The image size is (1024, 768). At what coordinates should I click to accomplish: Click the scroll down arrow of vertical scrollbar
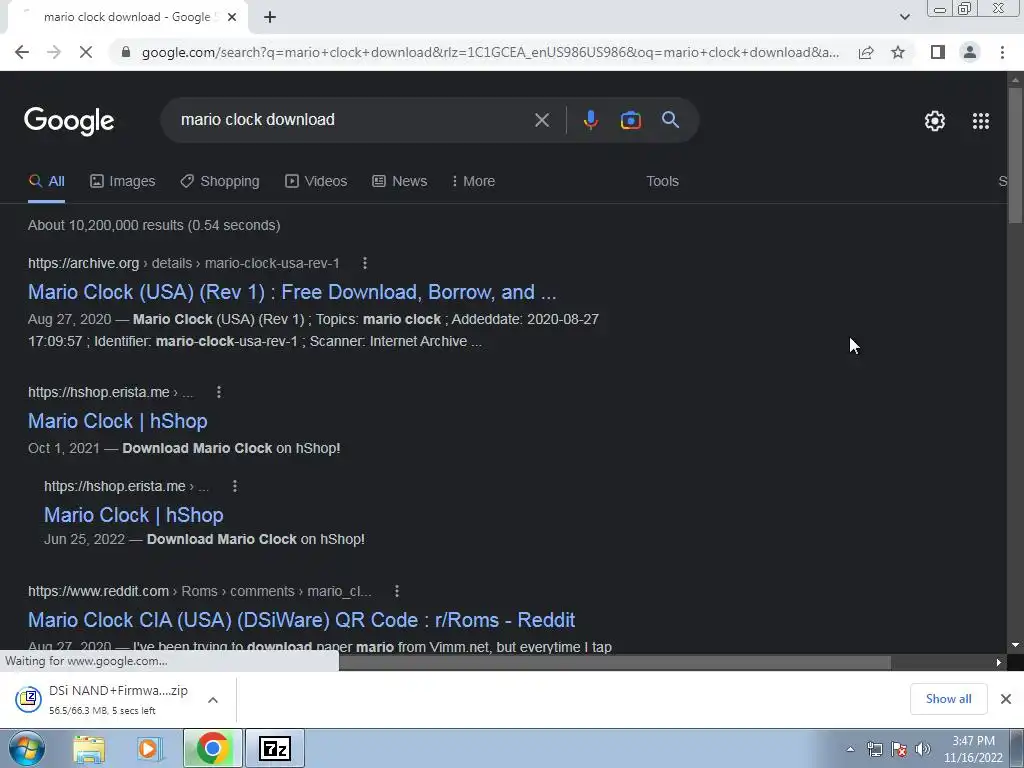(1015, 645)
